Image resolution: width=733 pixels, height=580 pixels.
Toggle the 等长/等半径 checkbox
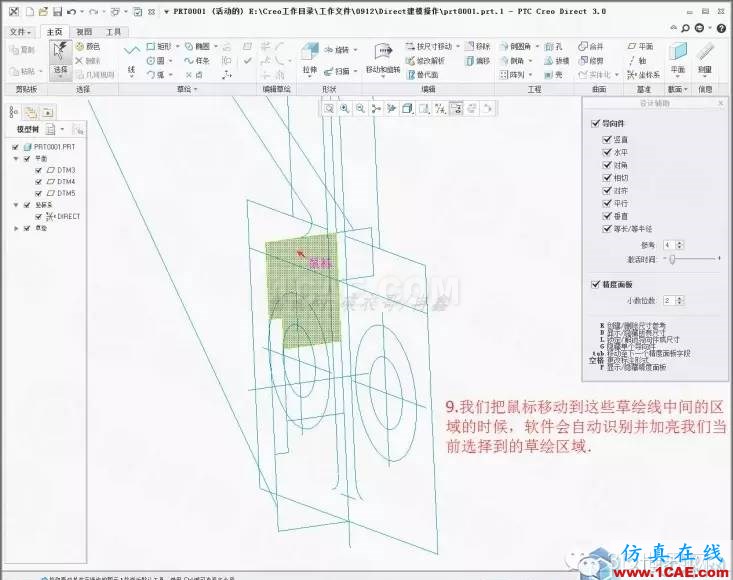coord(607,229)
